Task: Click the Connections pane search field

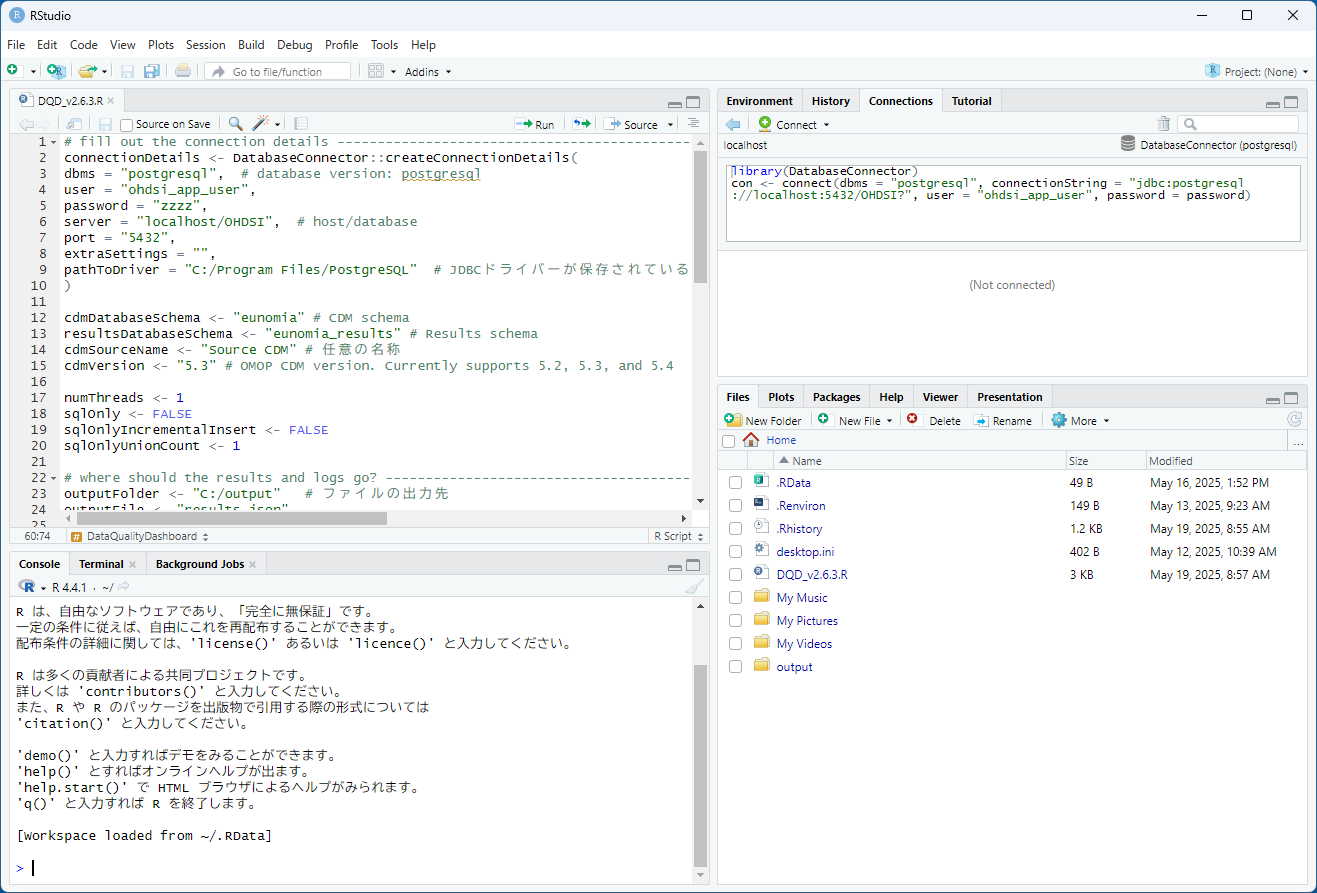Action: (1238, 124)
